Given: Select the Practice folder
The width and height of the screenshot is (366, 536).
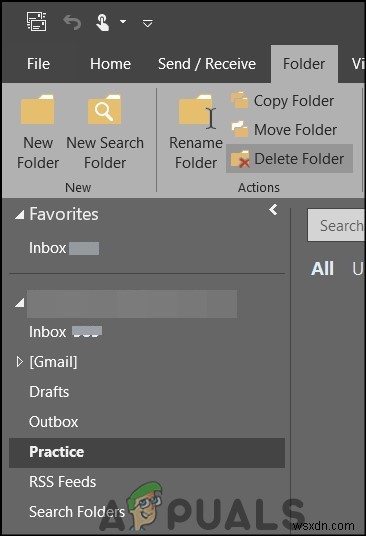Looking at the screenshot, I should tap(147, 452).
